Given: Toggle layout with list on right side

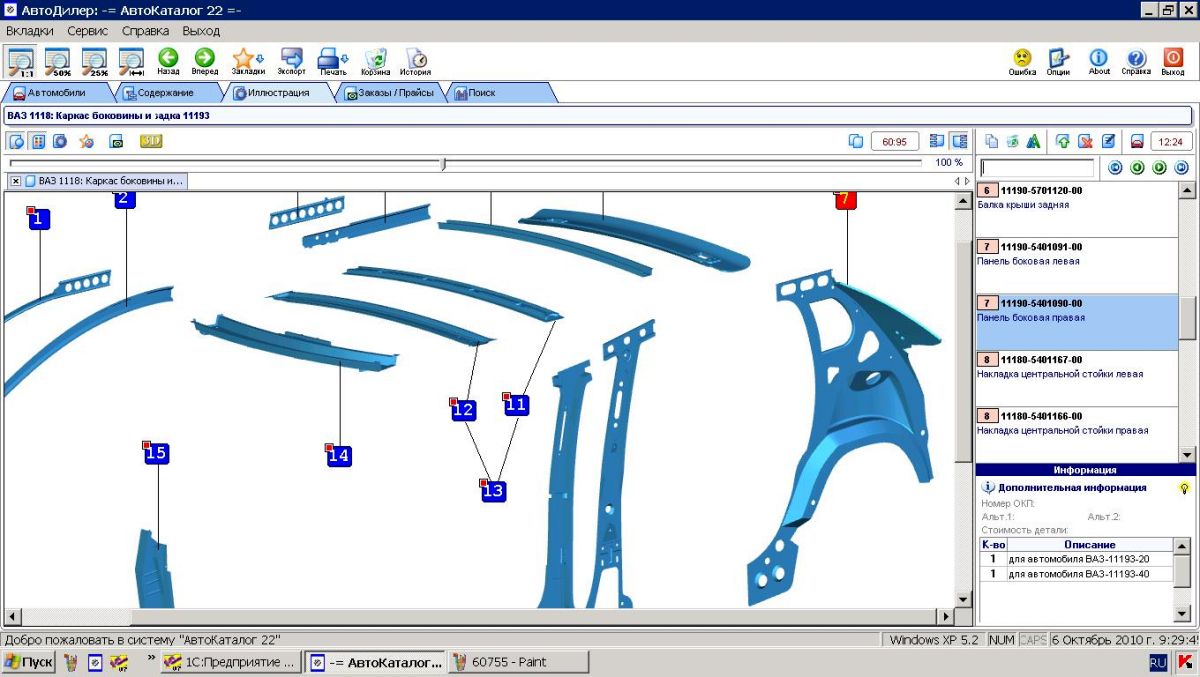Looking at the screenshot, I should [959, 141].
